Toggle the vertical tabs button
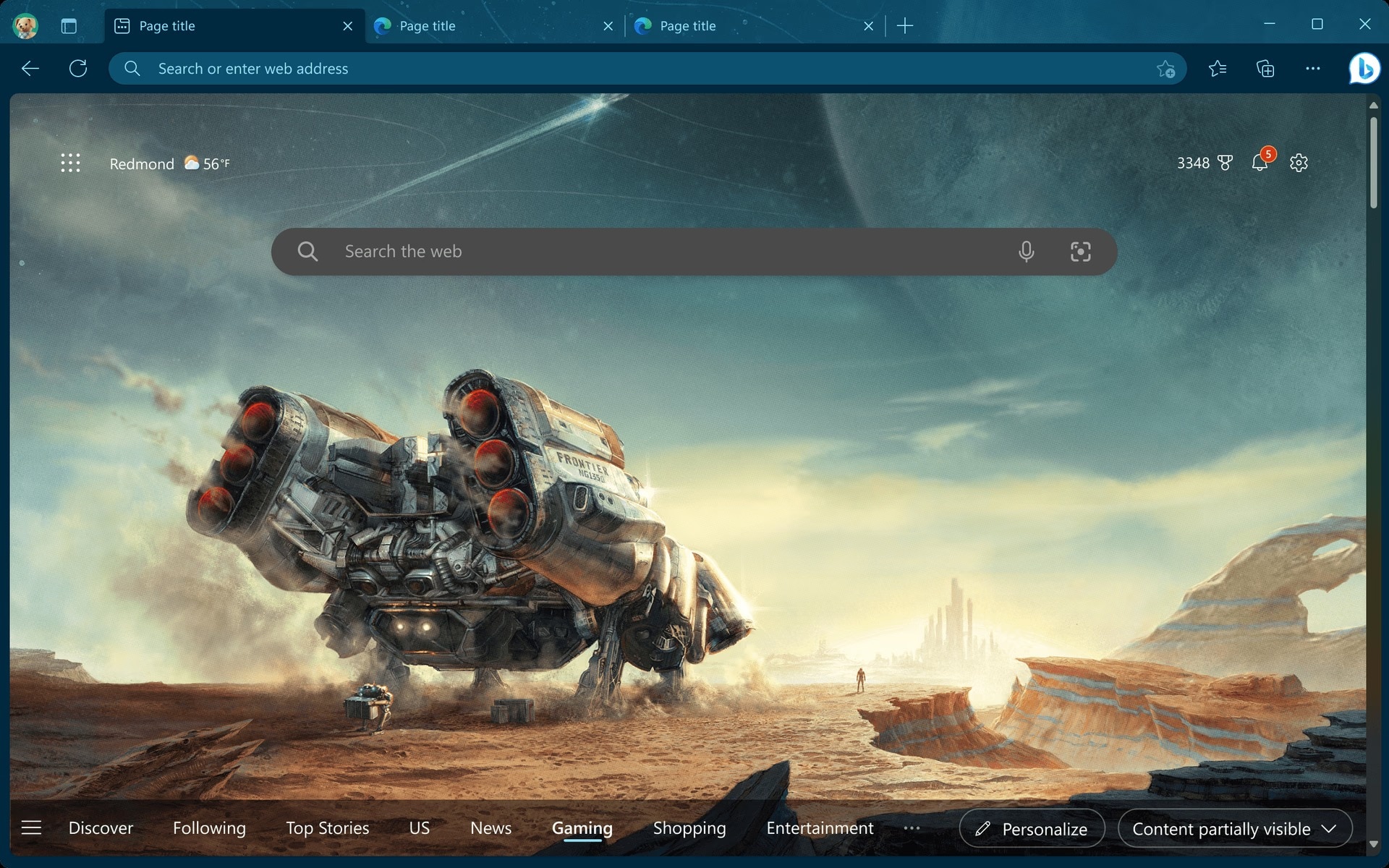Screen dimensions: 1389x868 [x=69, y=26]
